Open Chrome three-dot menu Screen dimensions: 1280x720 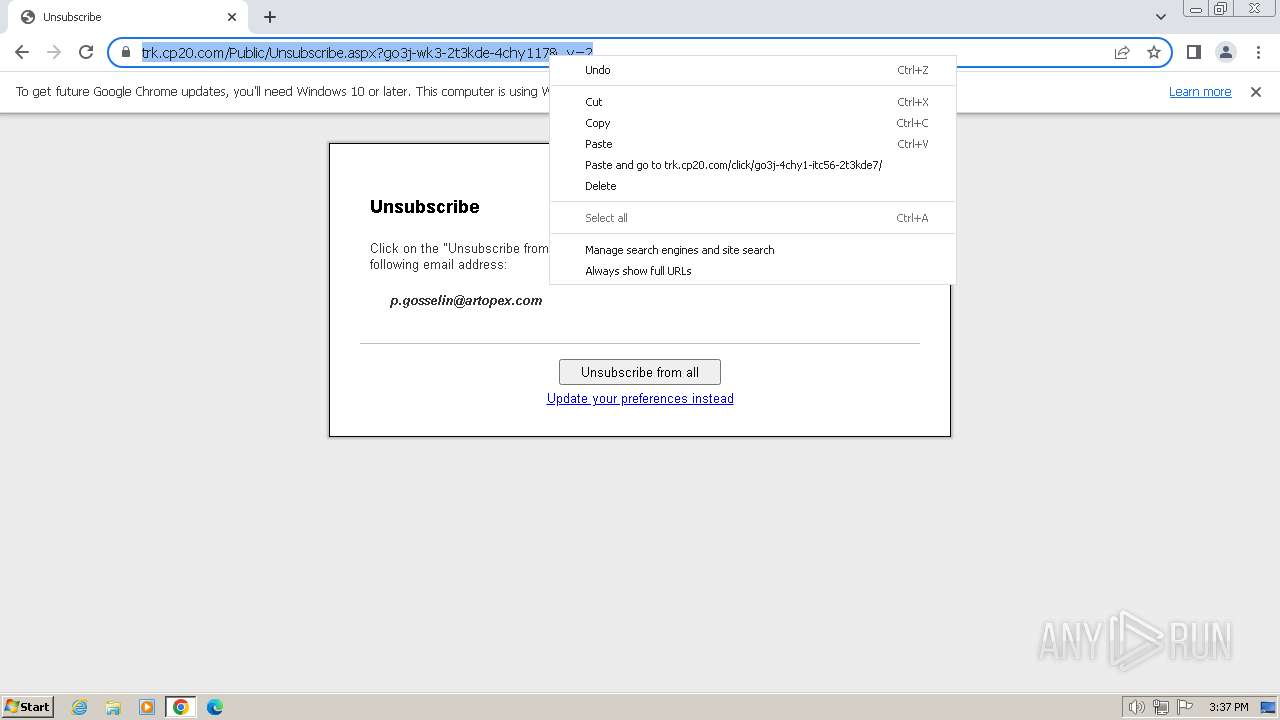[1258, 52]
